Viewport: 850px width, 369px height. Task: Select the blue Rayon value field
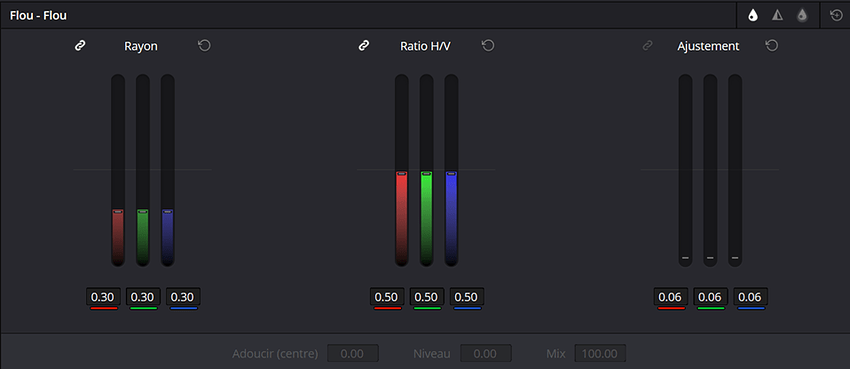coord(183,297)
